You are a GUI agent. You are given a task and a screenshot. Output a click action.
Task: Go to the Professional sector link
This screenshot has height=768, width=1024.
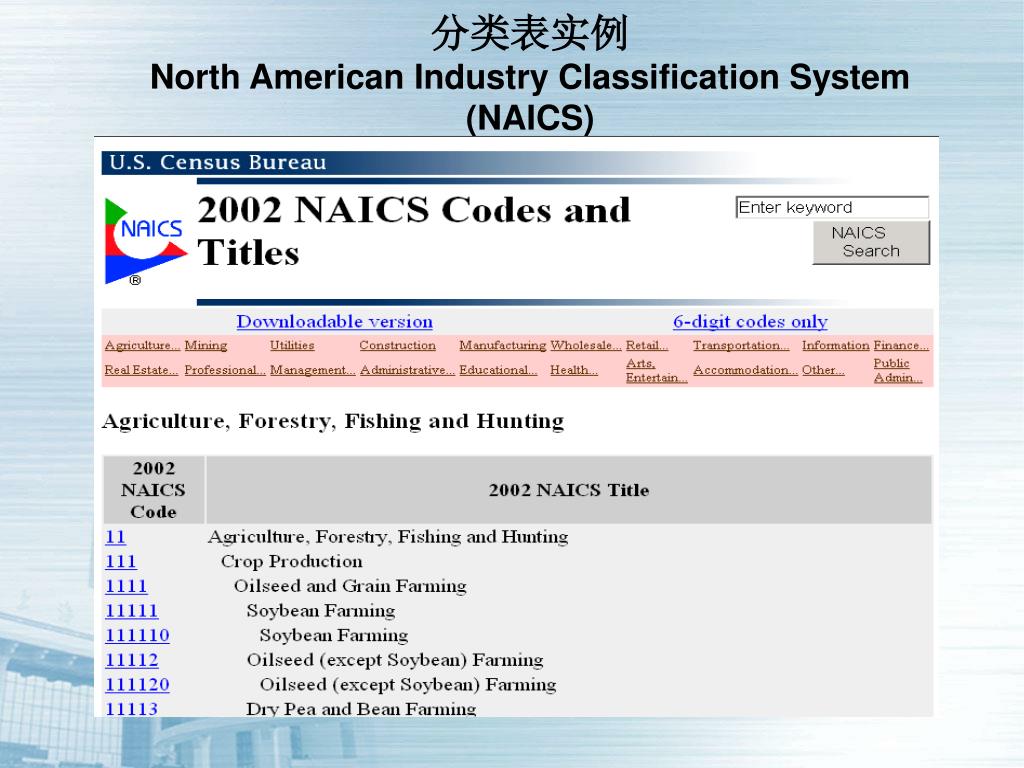(225, 370)
